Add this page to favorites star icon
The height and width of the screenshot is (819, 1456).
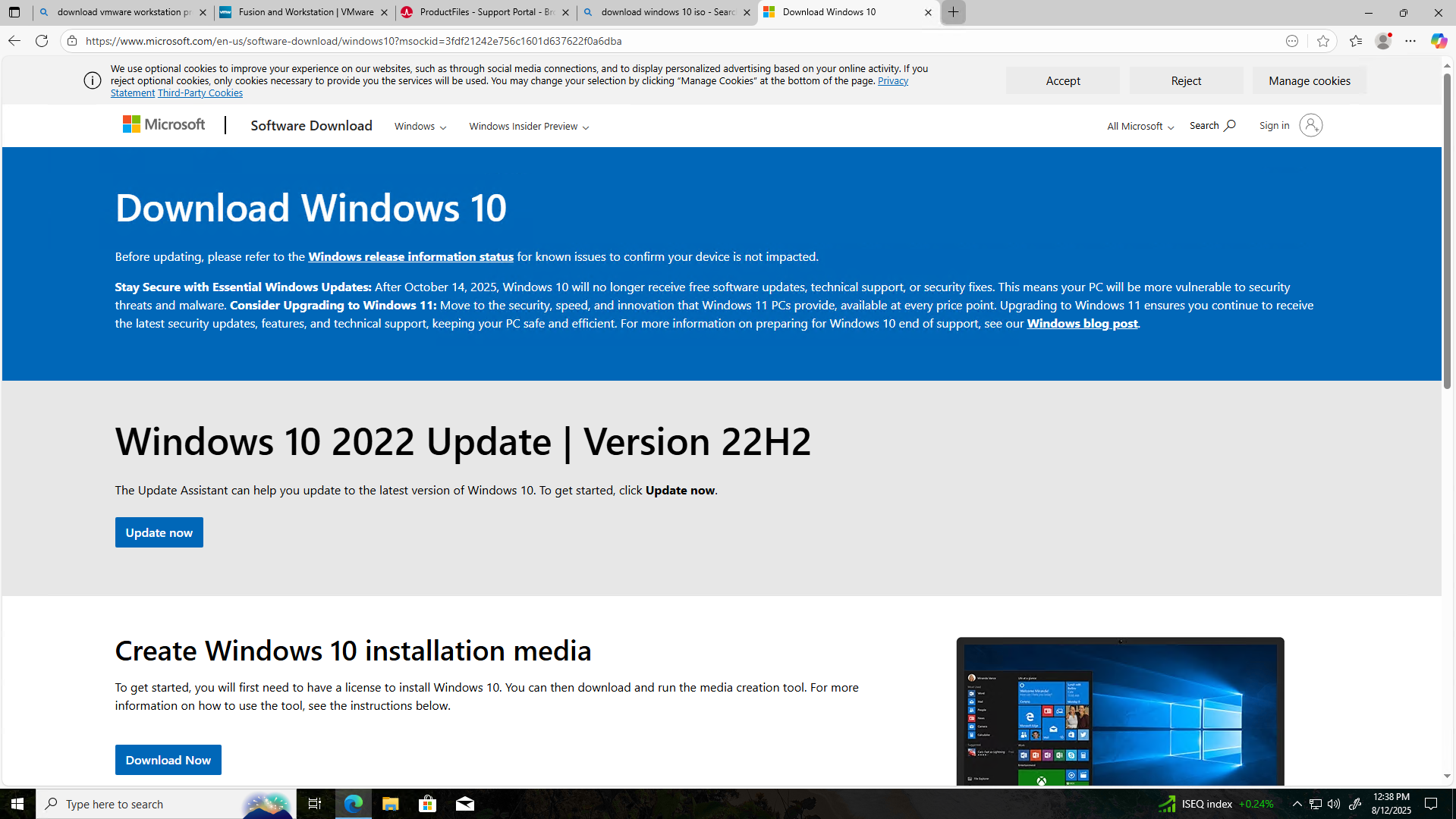click(1323, 41)
